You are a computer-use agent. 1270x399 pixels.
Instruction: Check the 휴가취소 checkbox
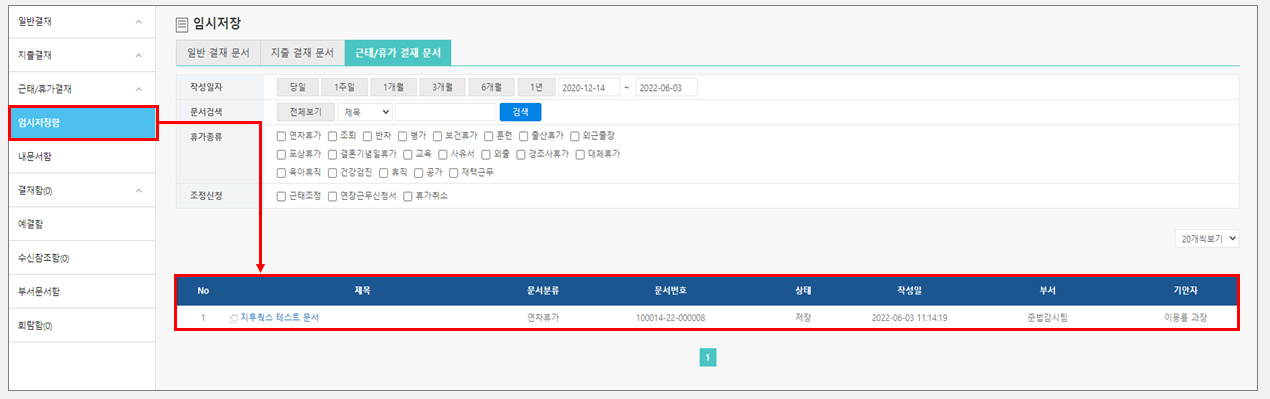tap(407, 196)
